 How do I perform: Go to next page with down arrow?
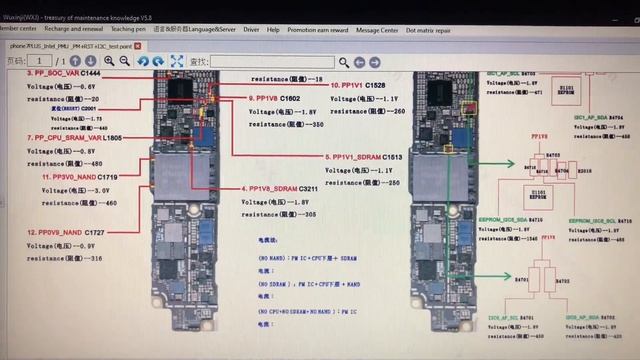tap(91, 61)
